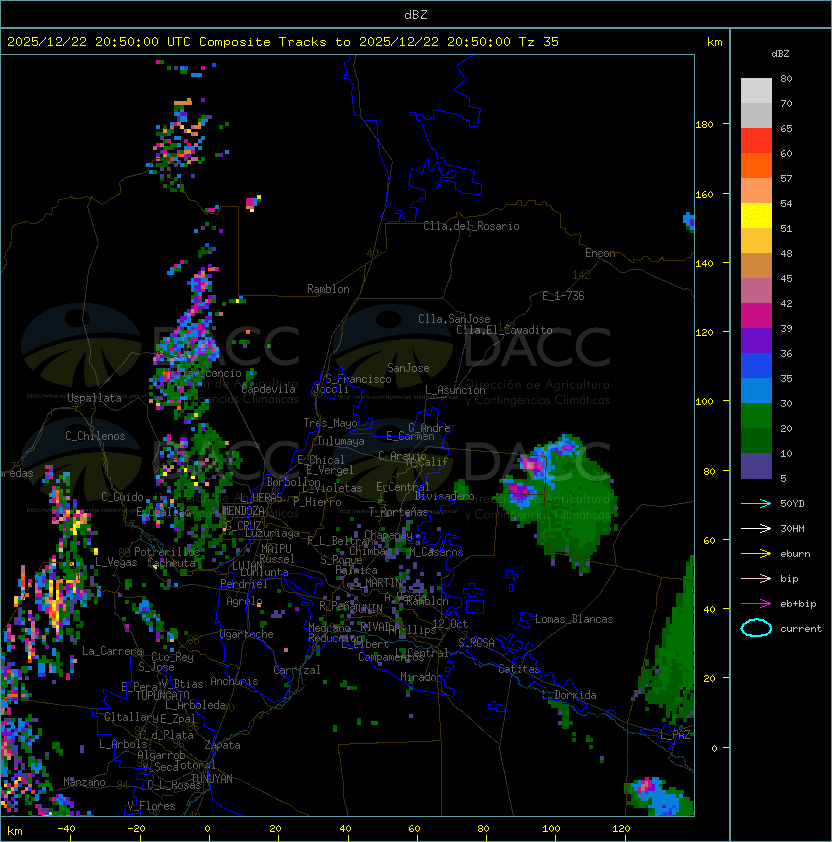Click the 'Clla.del_Rosario' map label
Image resolution: width=832 pixels, height=842 pixels.
471,226
